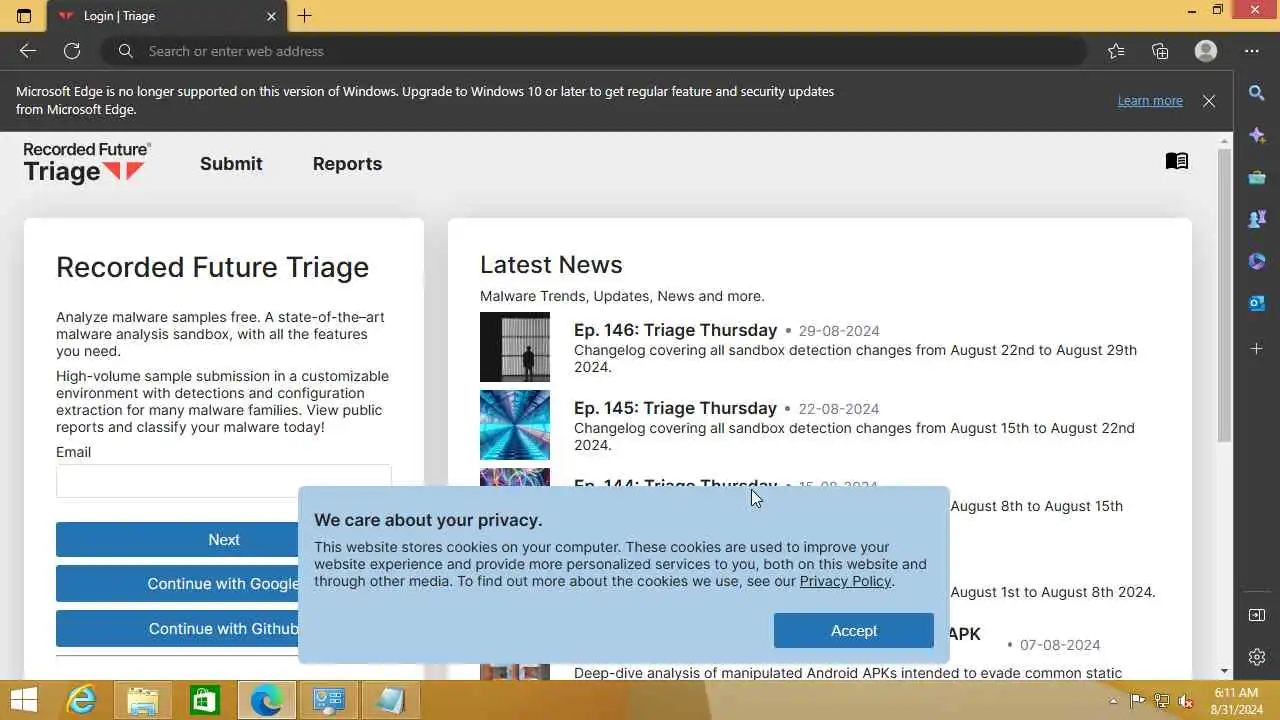The width and height of the screenshot is (1280, 720).
Task: Open the Triage documentation book icon
Action: point(1177,161)
